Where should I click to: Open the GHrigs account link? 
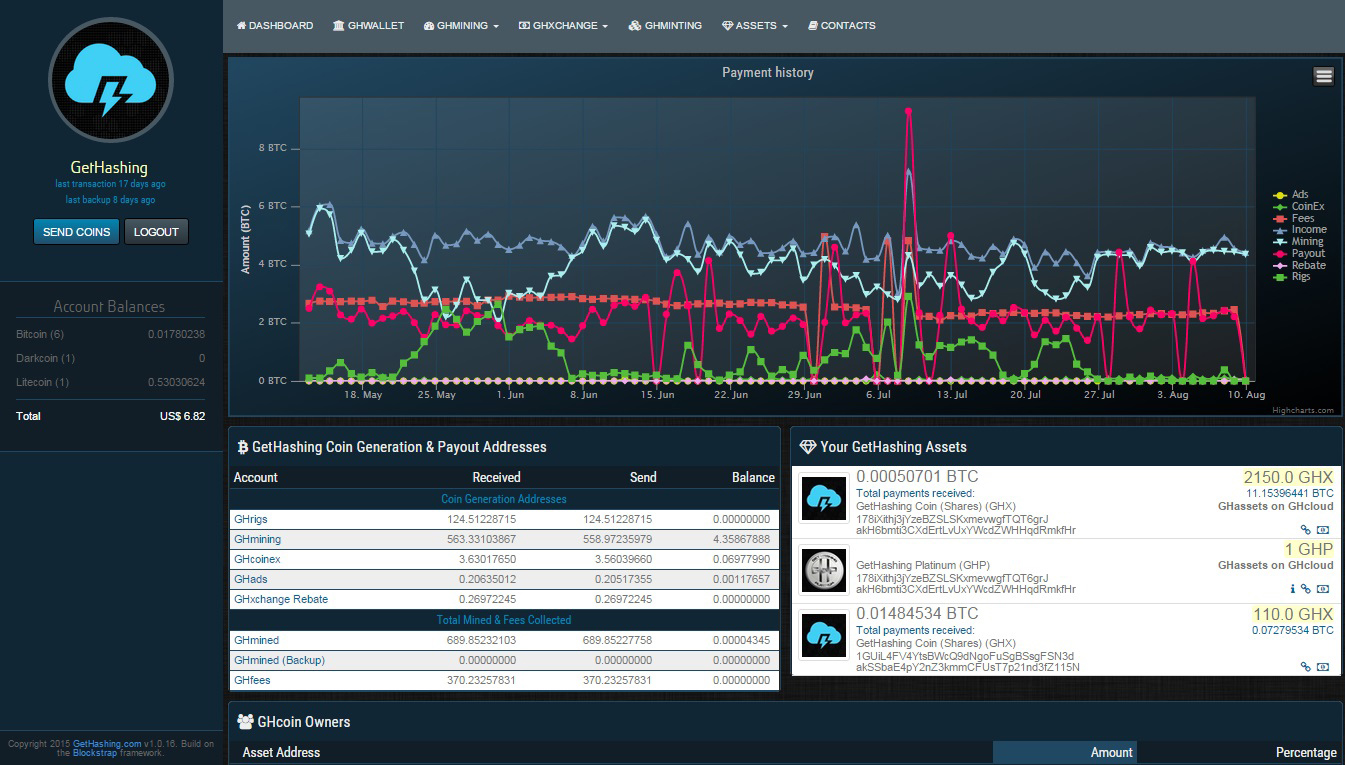[250, 519]
